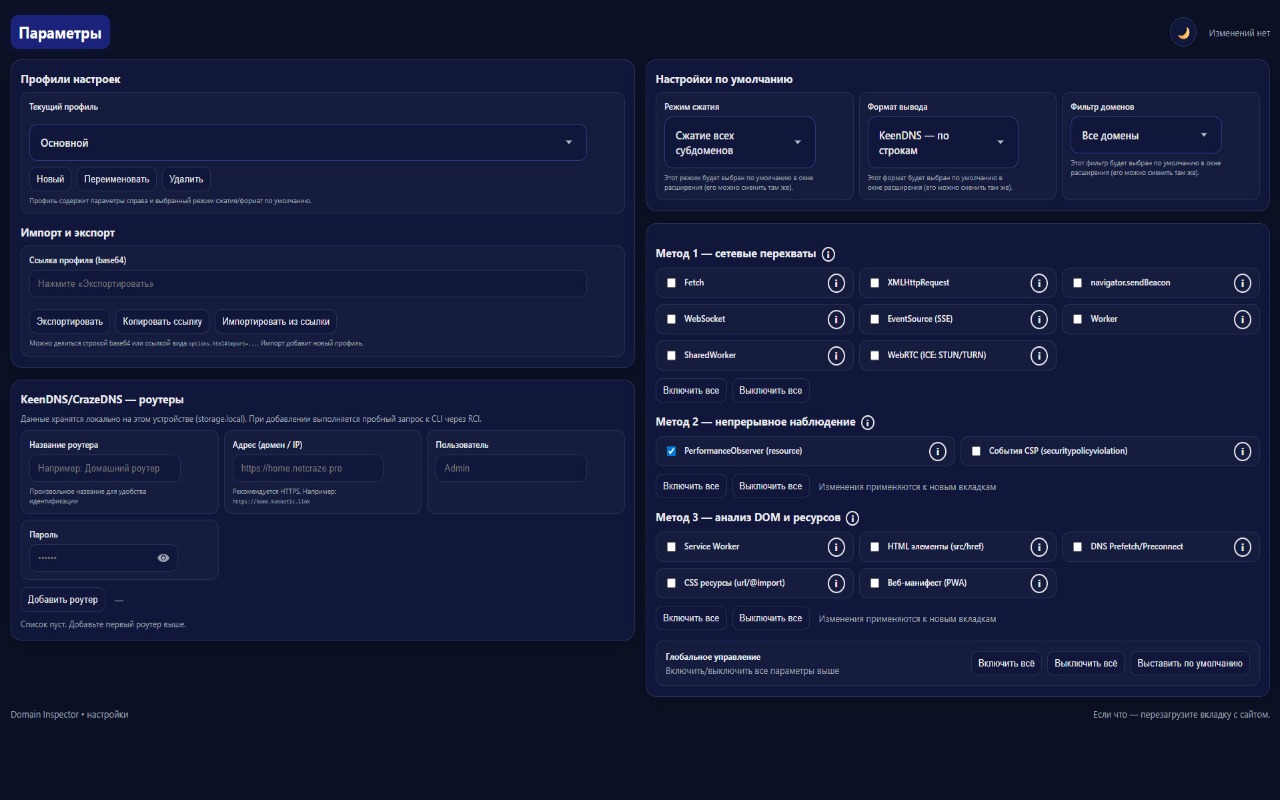This screenshot has width=1280, height=800.
Task: Enable the WebSocket checkbox
Action: click(x=672, y=319)
